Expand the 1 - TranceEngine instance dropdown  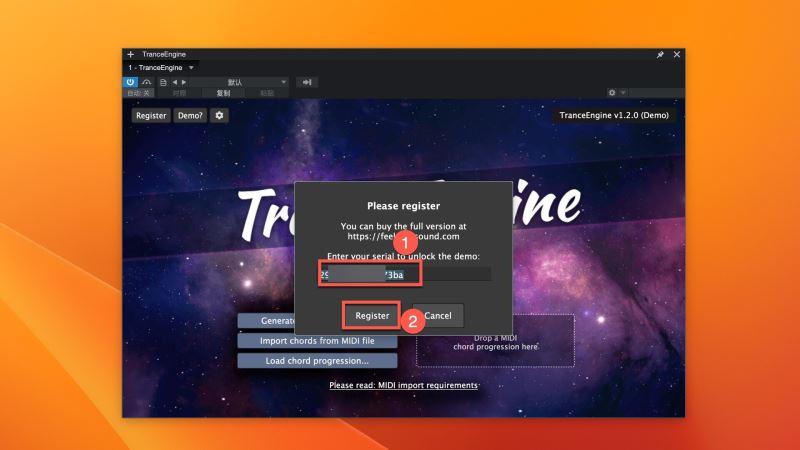click(x=191, y=67)
